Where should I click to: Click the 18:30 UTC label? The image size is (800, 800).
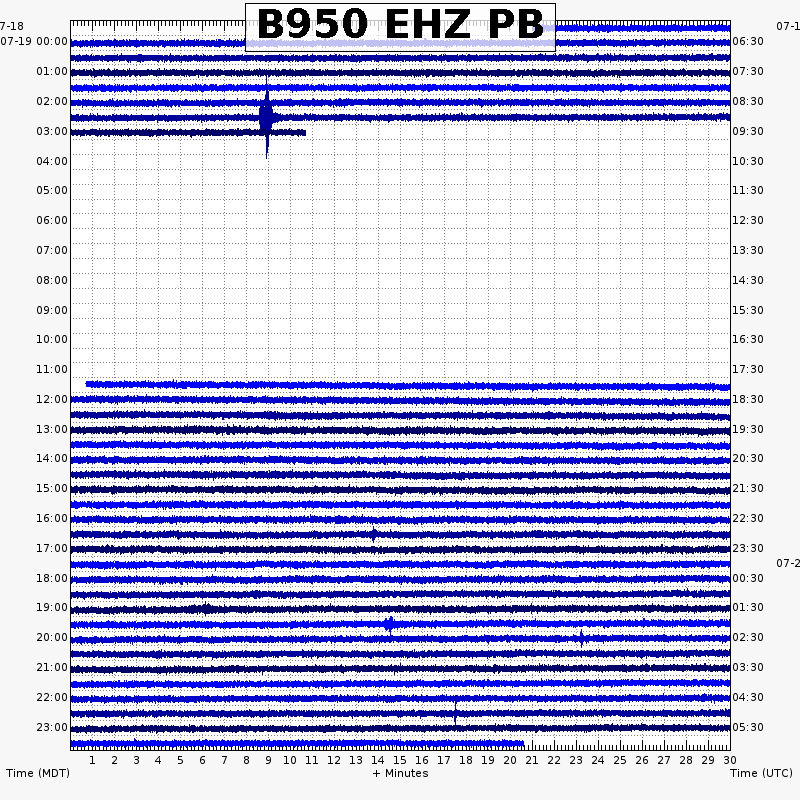coord(748,399)
